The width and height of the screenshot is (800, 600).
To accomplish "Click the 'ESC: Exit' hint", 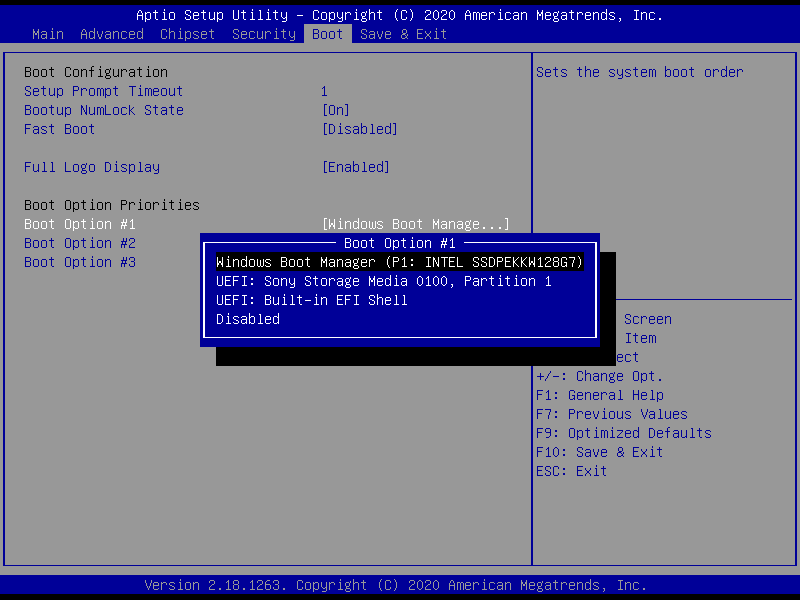I will [x=571, y=471].
